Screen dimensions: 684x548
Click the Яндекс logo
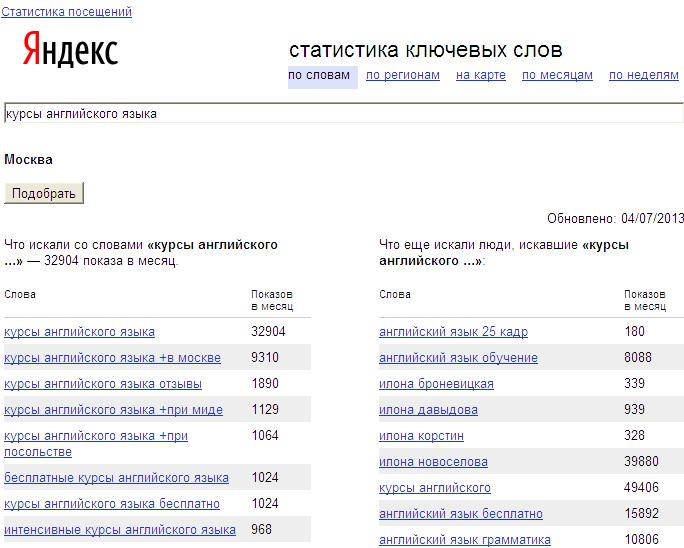pos(71,49)
